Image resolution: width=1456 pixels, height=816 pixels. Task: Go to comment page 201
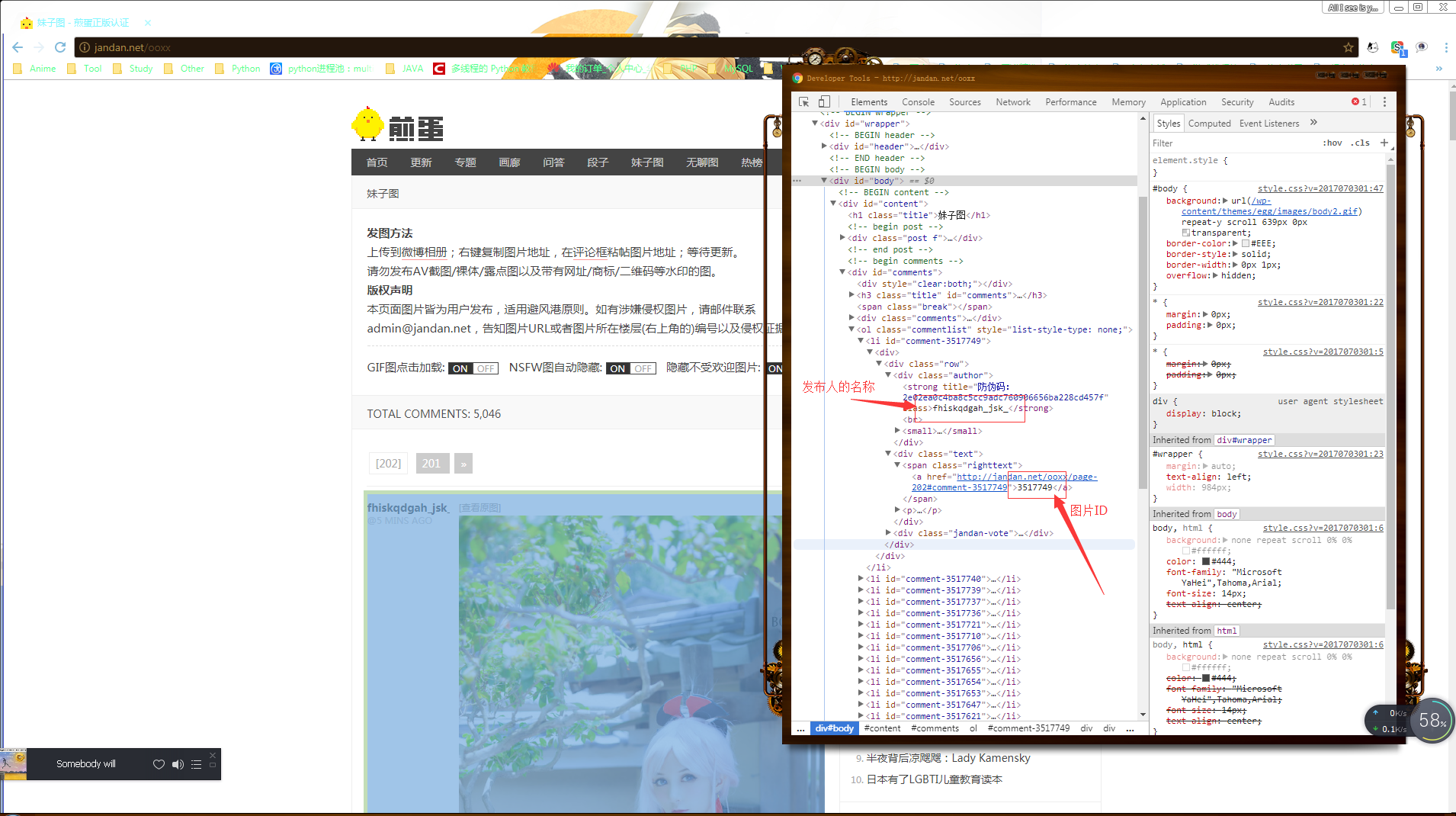(431, 464)
